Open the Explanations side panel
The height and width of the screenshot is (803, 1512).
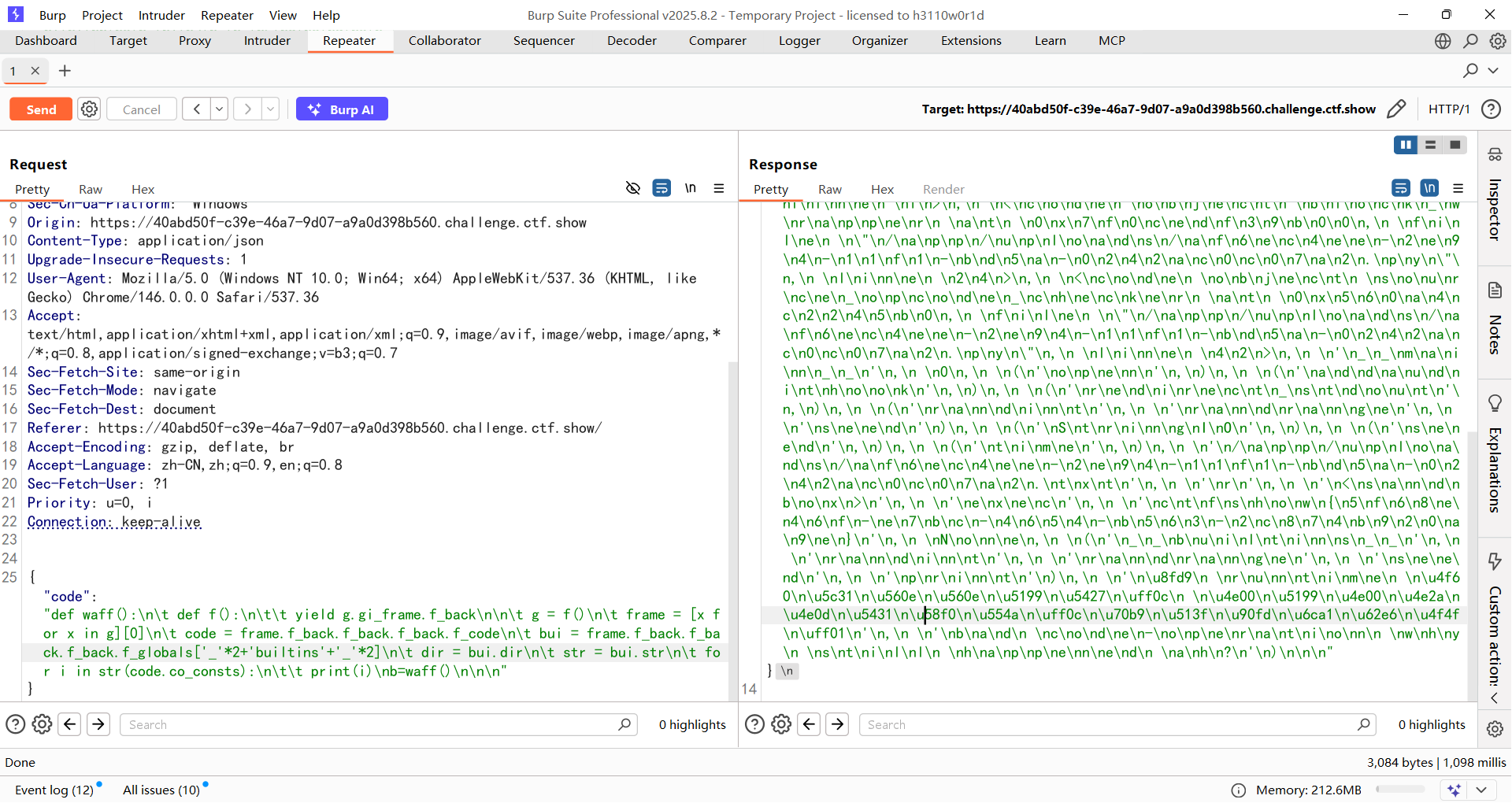point(1494,457)
